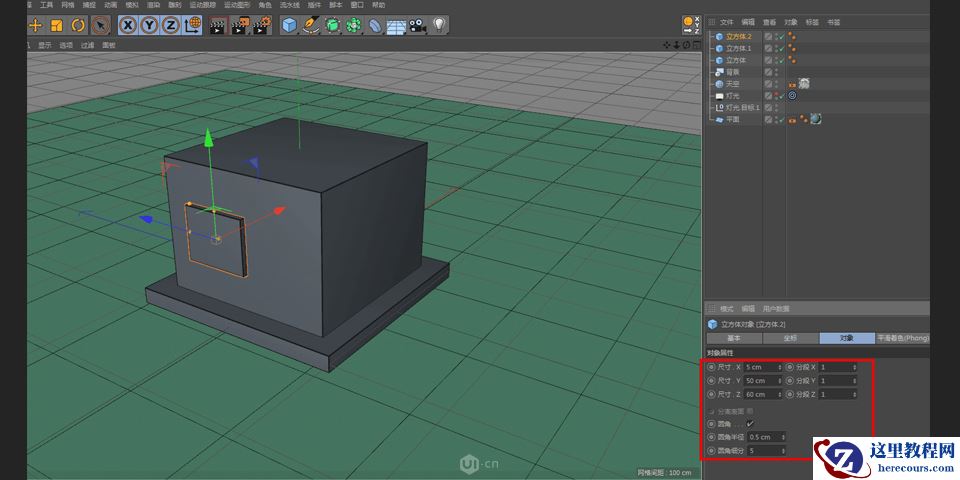Switch to the 对象 attribute tab
The height and width of the screenshot is (480, 960).
(x=847, y=339)
